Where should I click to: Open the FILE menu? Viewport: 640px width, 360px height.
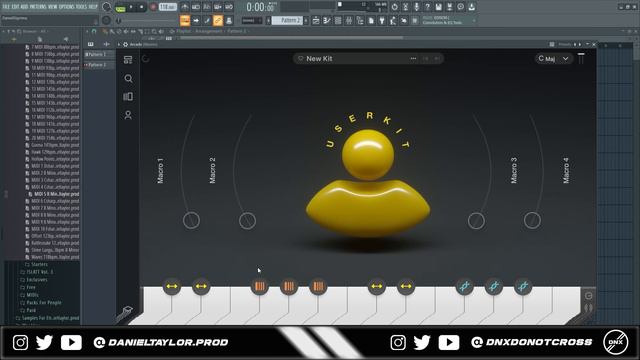(6, 7)
